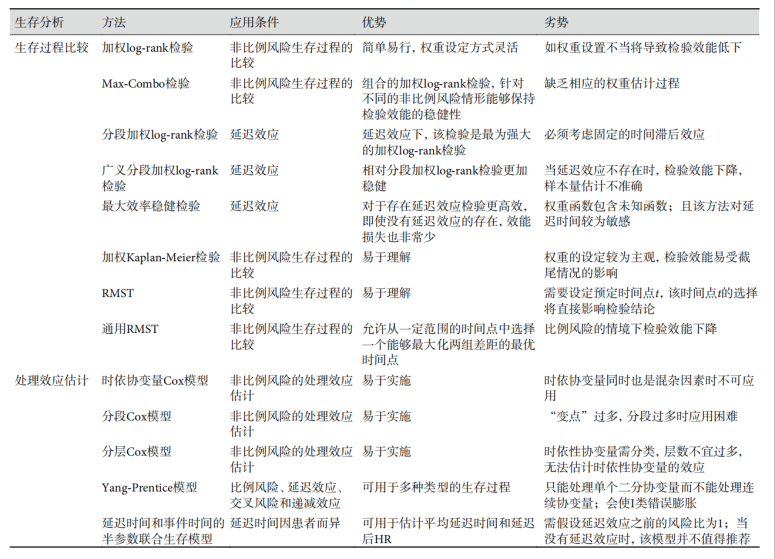This screenshot has width=775, height=559.
Task: Click the '分段Cox模型' method cell
Action: coord(136,416)
